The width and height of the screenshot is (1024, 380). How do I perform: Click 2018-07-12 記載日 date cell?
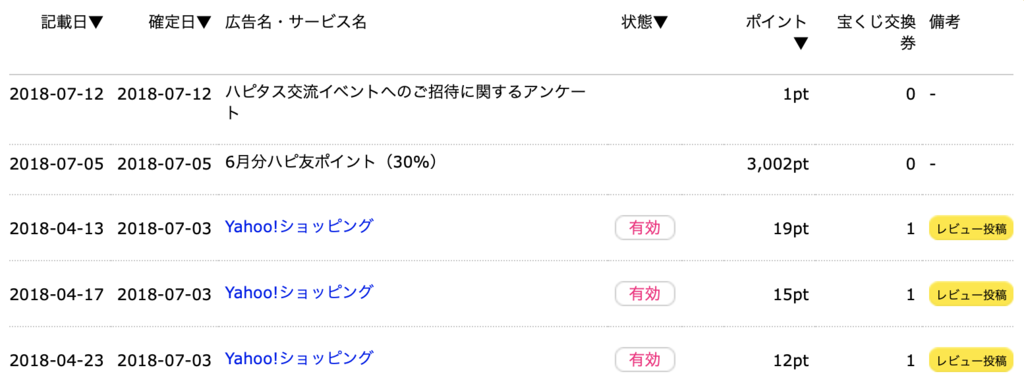[x=57, y=95]
